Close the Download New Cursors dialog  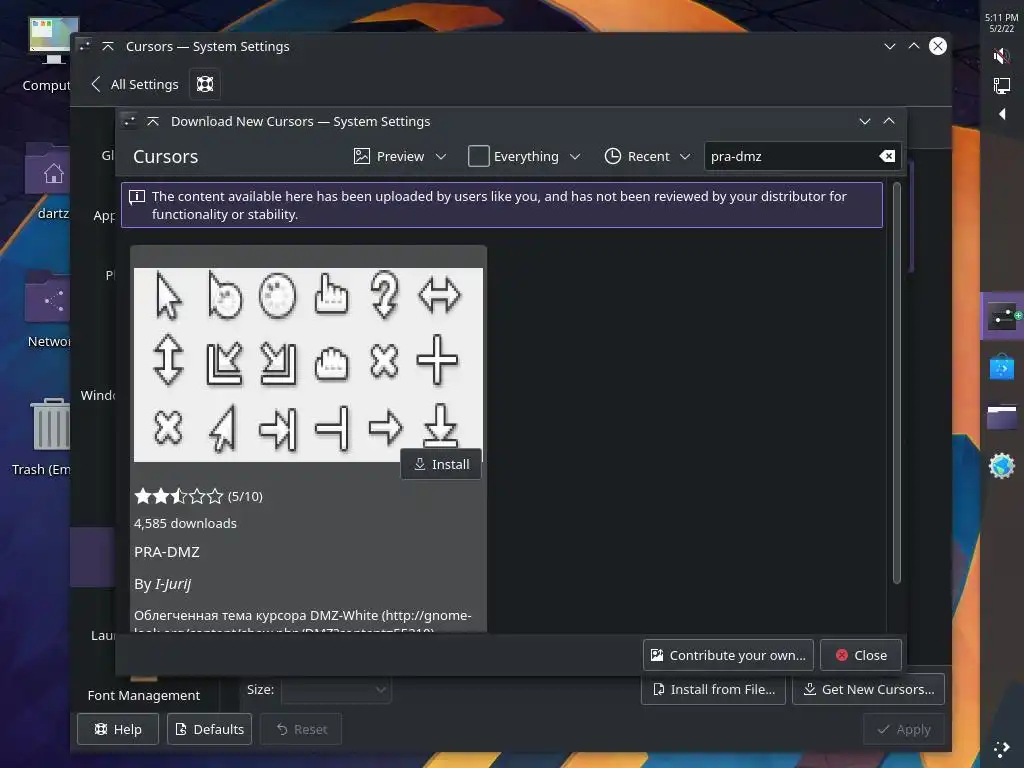click(x=861, y=655)
